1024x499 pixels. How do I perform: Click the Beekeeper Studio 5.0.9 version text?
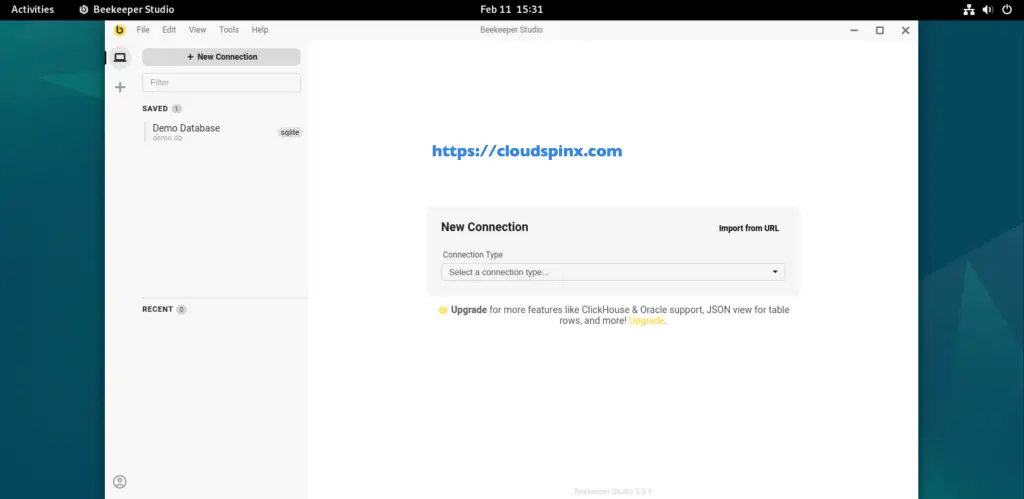coord(613,491)
